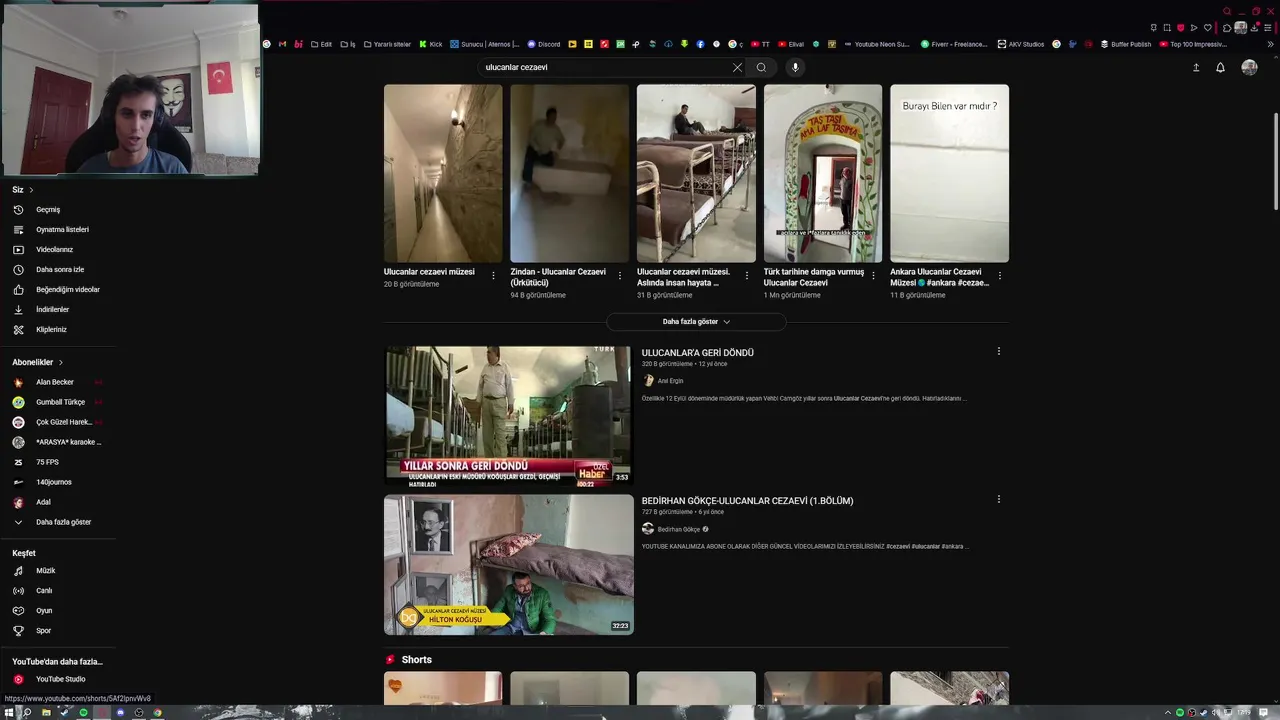Open options menu for Ankara Ulucanlar Cezaevi Müzesi short
The image size is (1280, 720).
click(1000, 276)
